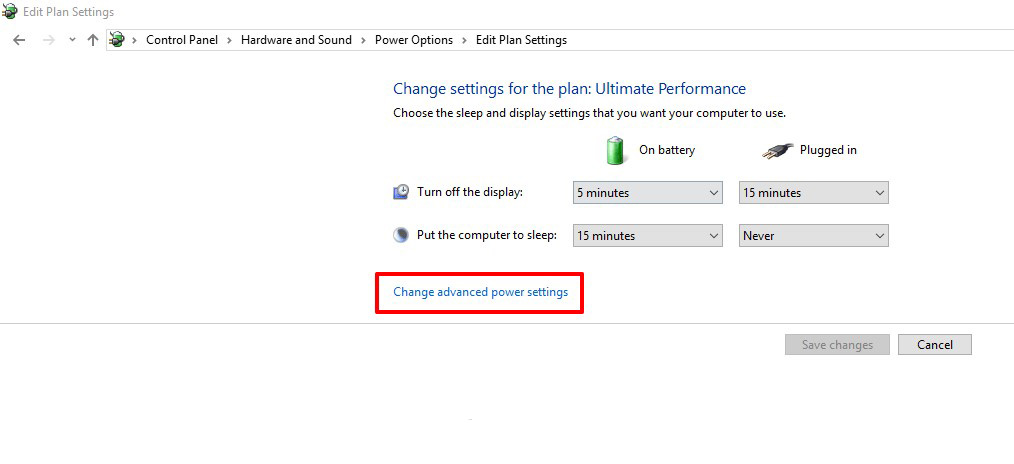
Task: Go to Control Panel in breadcrumb
Action: click(x=182, y=40)
